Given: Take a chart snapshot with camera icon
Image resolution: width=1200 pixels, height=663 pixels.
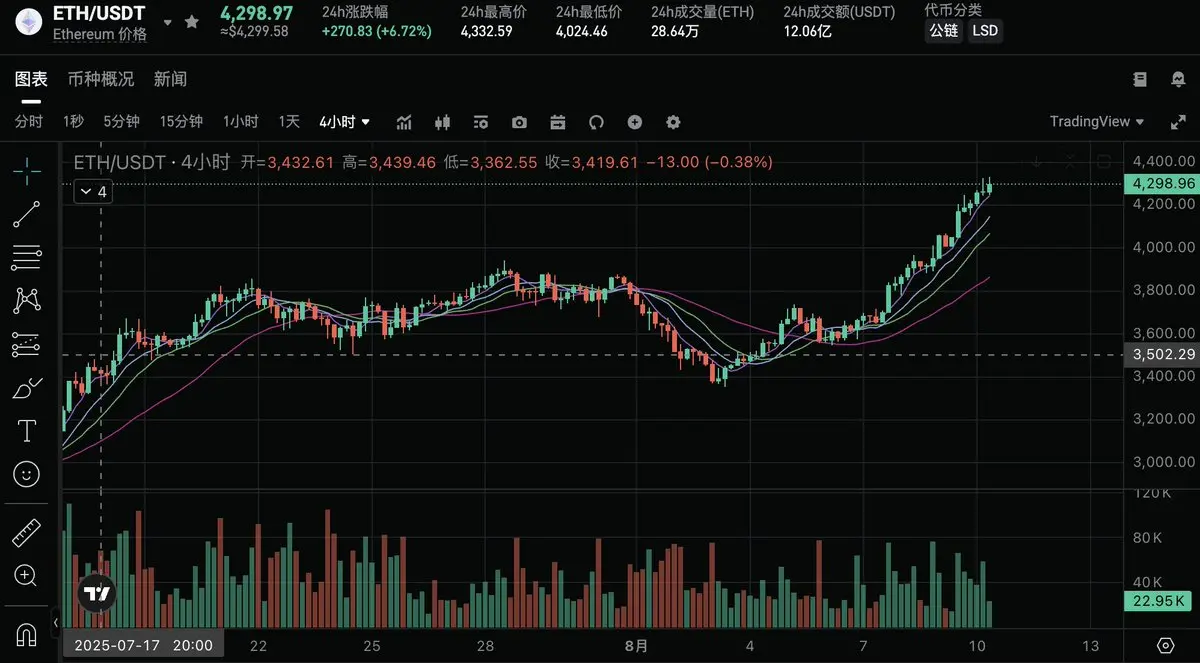Looking at the screenshot, I should pos(519,122).
